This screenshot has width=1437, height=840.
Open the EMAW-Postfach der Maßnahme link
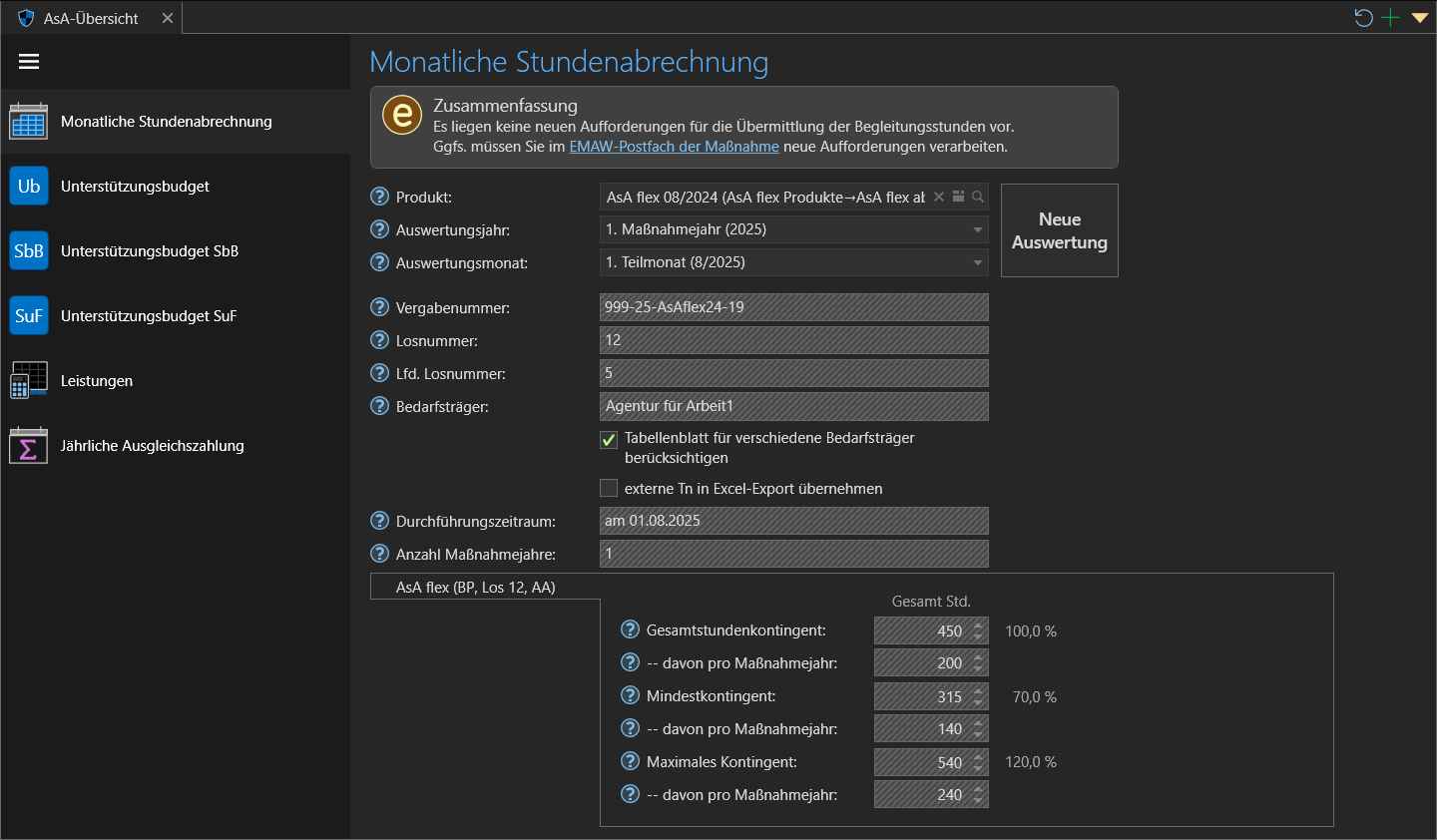coord(674,147)
